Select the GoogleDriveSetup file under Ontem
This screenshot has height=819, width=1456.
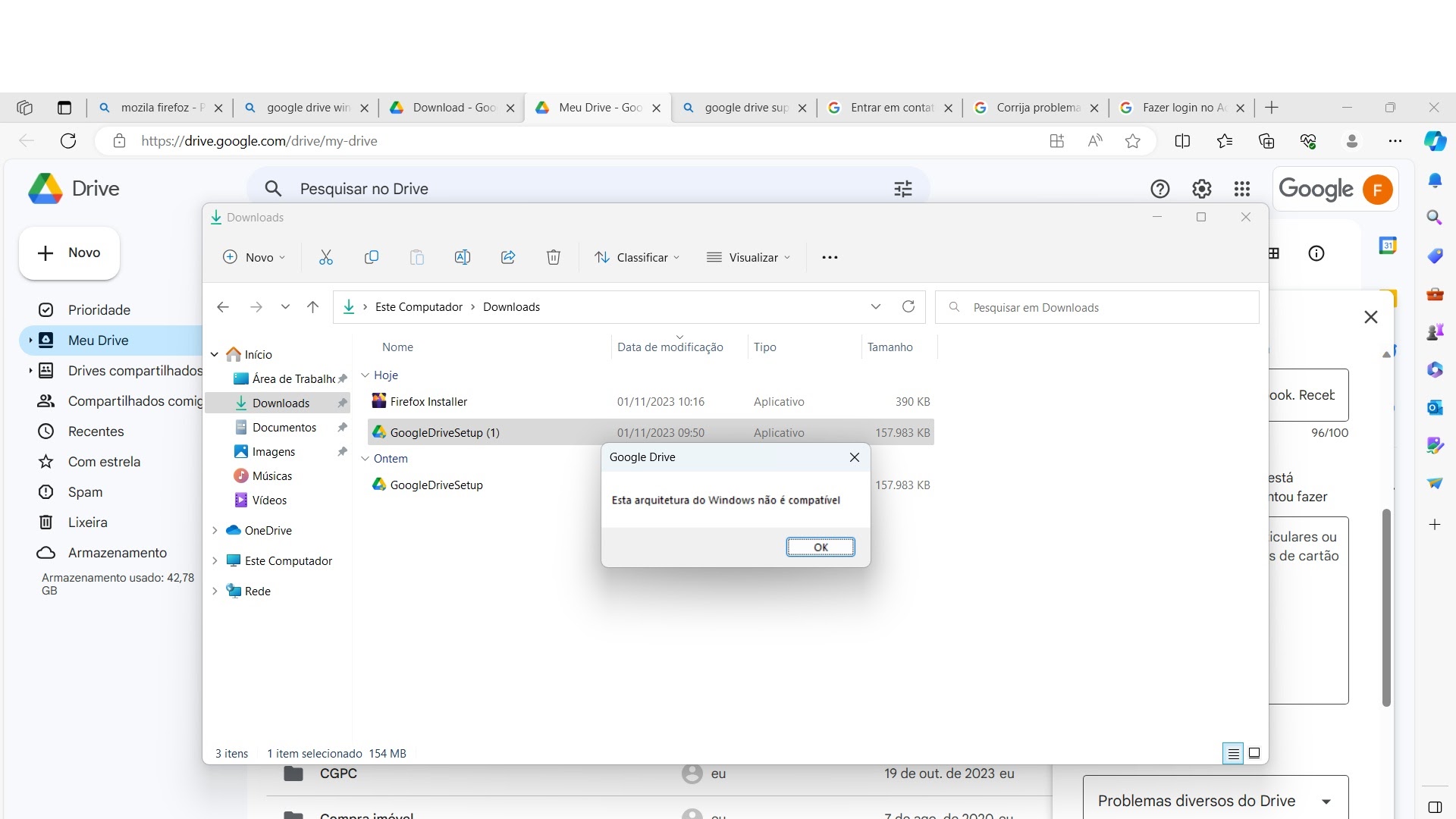(x=436, y=485)
